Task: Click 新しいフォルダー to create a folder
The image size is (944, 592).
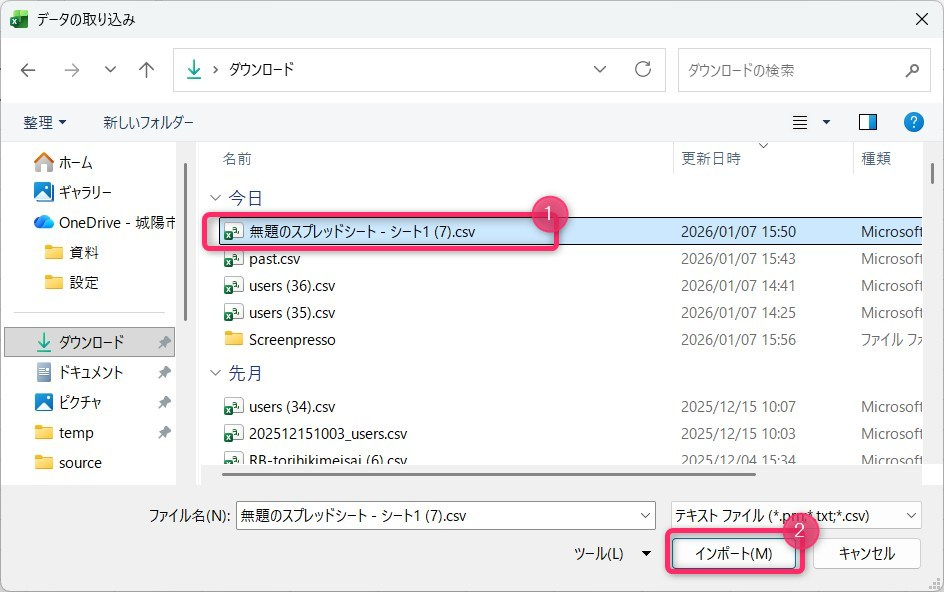Action: coord(148,122)
